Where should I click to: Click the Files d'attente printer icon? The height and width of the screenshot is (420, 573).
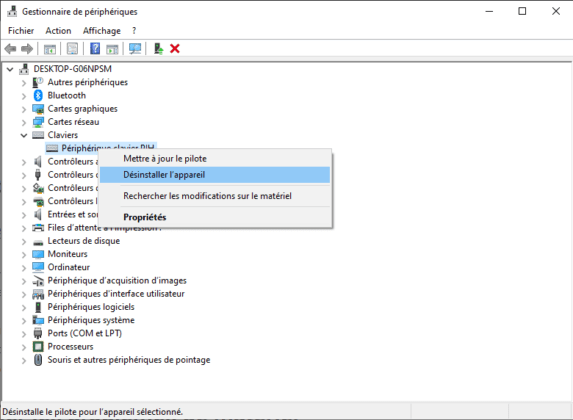[38, 228]
